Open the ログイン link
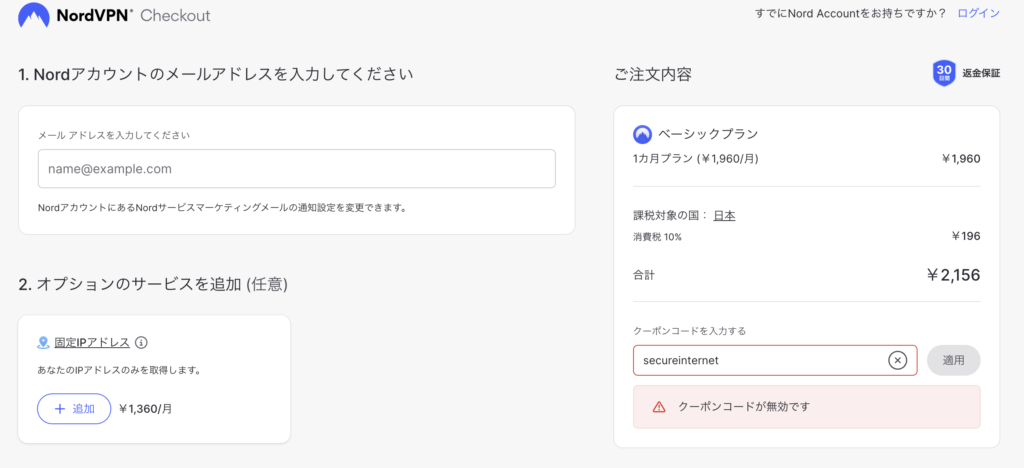This screenshot has height=468, width=1024. [978, 13]
